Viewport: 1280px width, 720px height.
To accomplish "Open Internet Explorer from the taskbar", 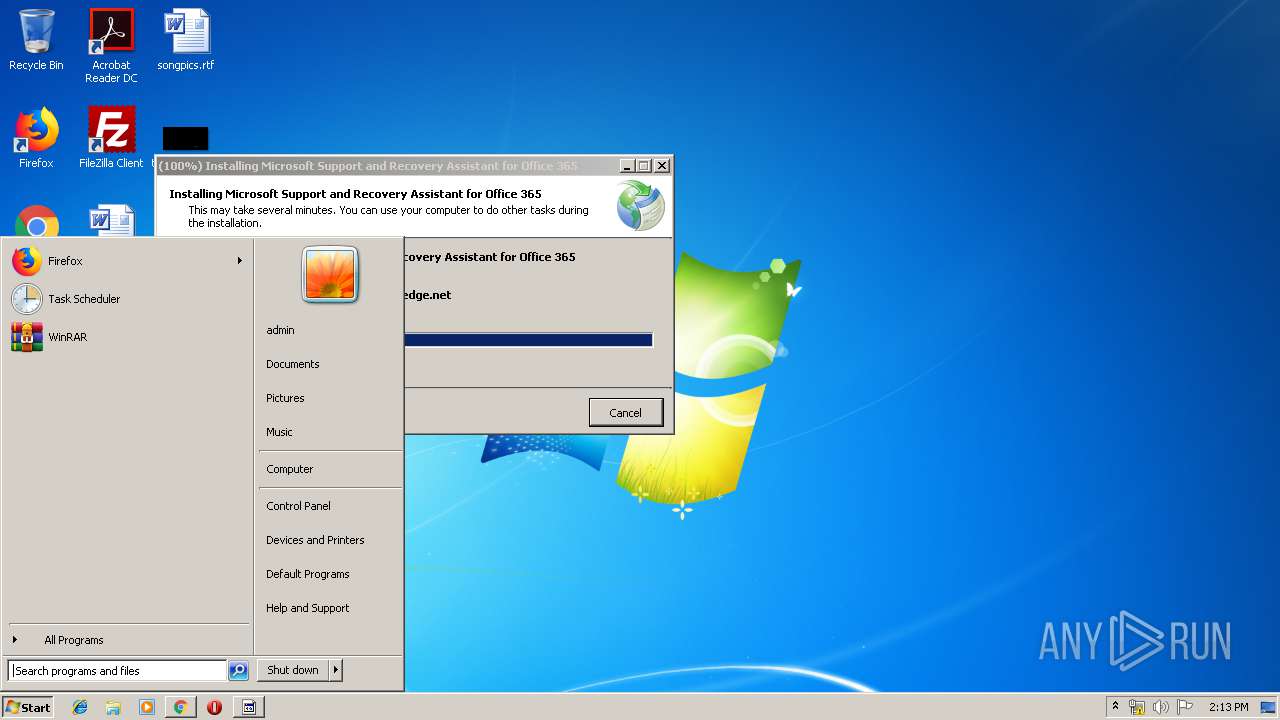I will click(x=80, y=707).
